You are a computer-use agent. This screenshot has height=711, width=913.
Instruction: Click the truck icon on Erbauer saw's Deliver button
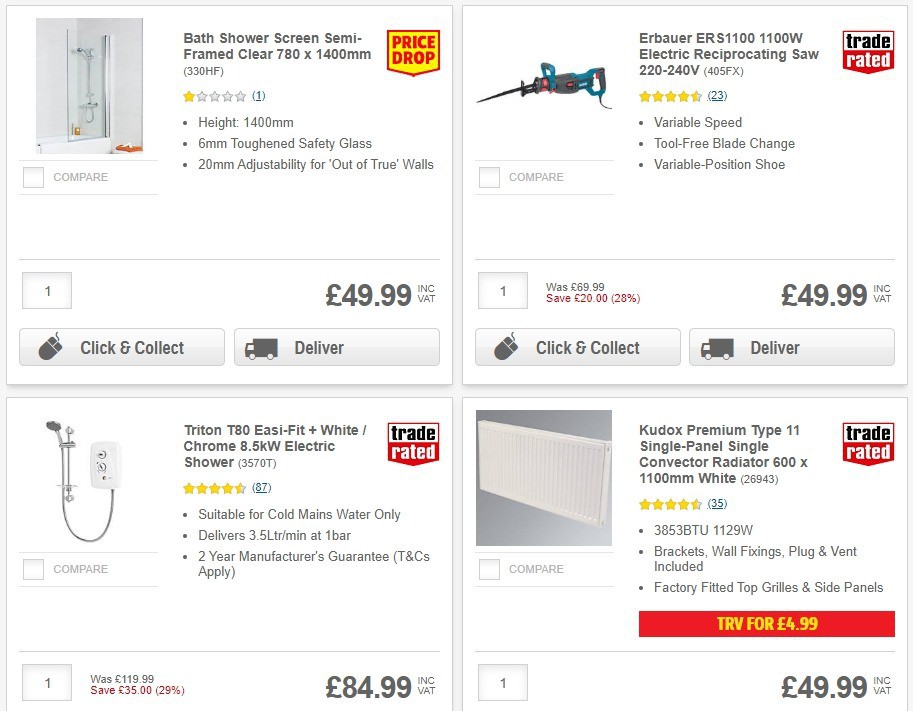click(716, 347)
